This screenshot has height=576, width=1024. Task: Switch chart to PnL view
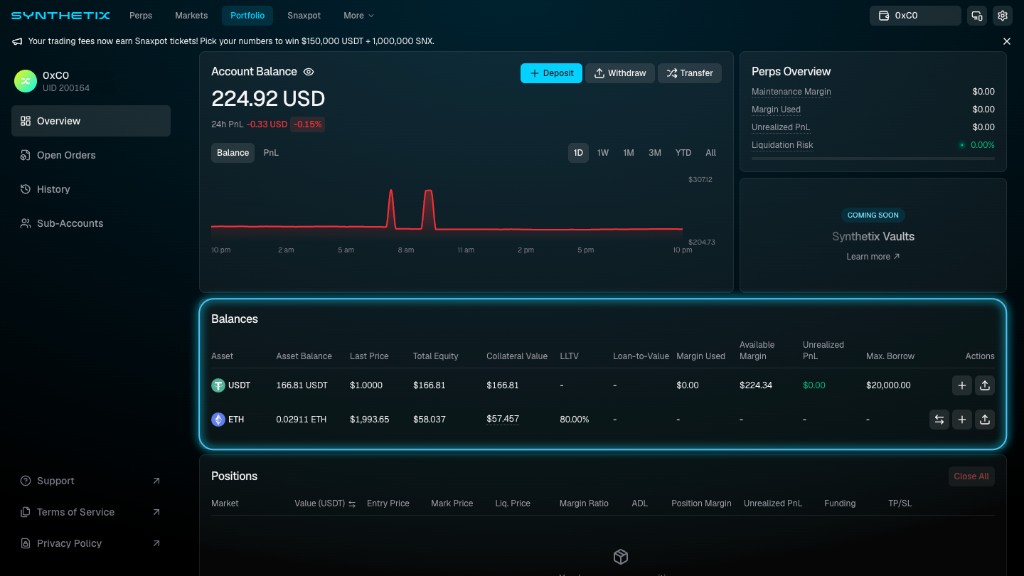click(x=271, y=153)
